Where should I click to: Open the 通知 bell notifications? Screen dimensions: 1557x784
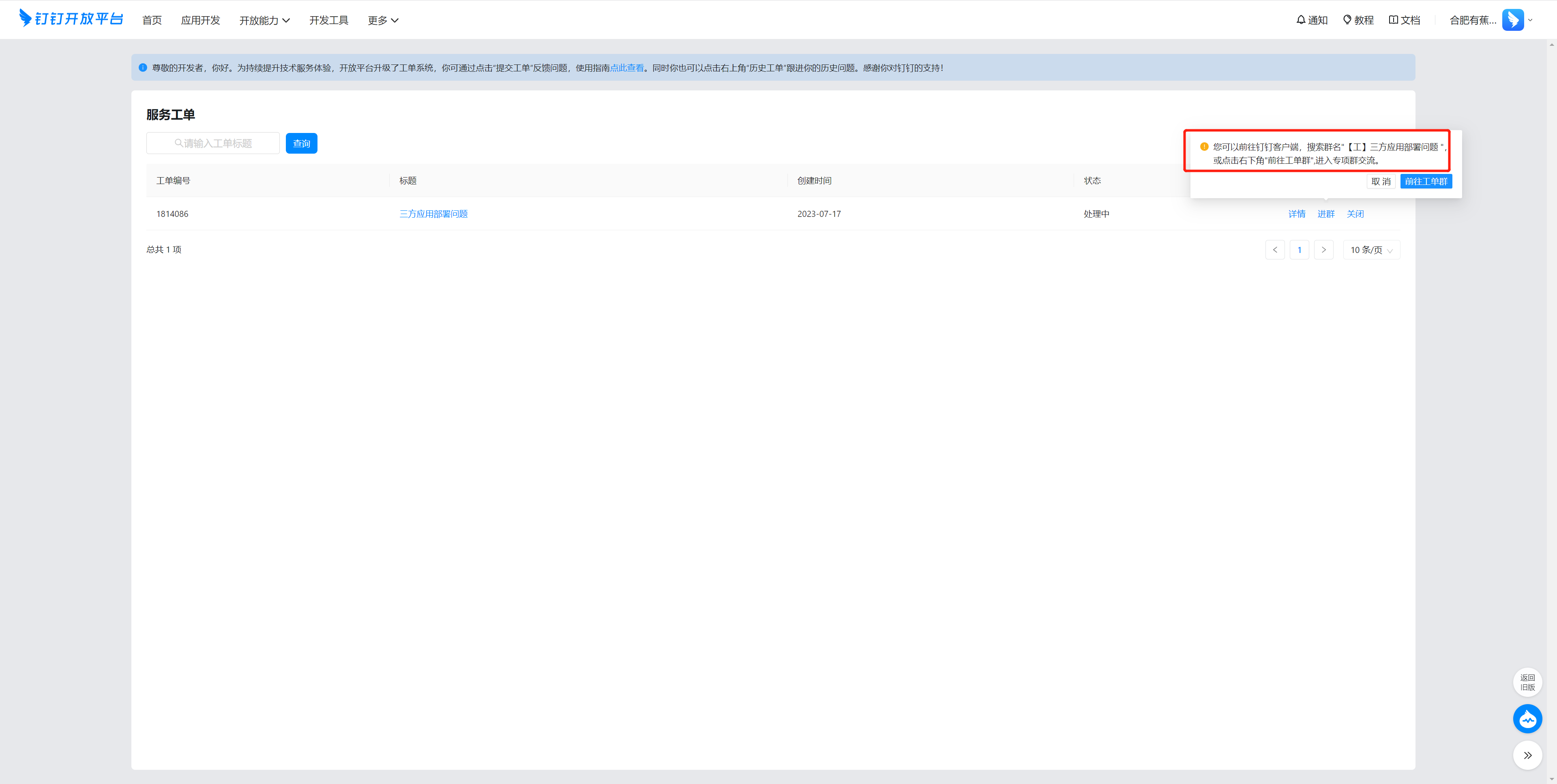pos(1312,20)
